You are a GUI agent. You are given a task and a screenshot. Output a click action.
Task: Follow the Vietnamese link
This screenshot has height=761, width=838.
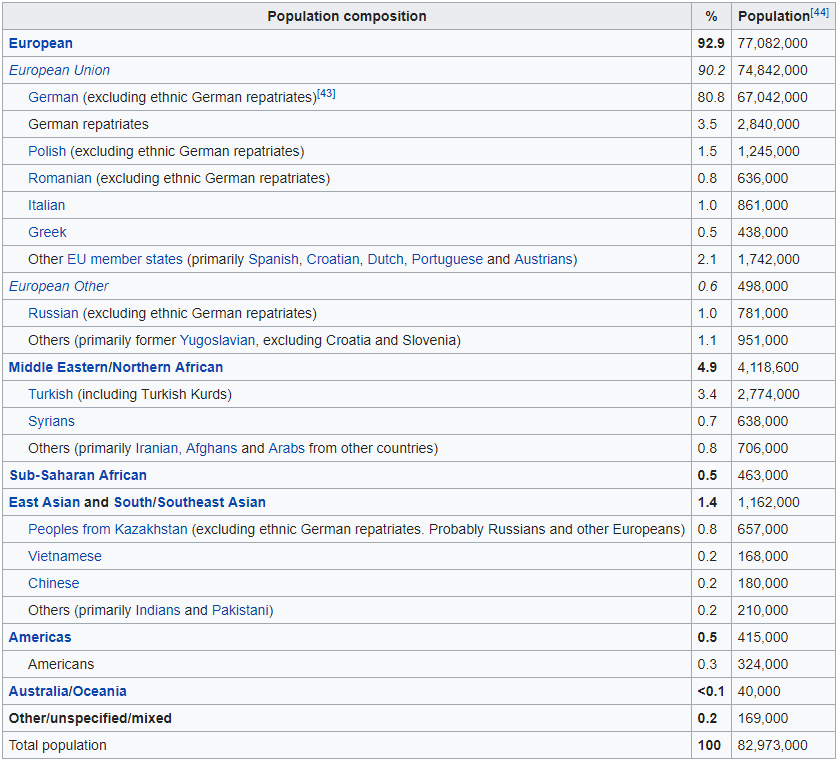[x=65, y=556]
